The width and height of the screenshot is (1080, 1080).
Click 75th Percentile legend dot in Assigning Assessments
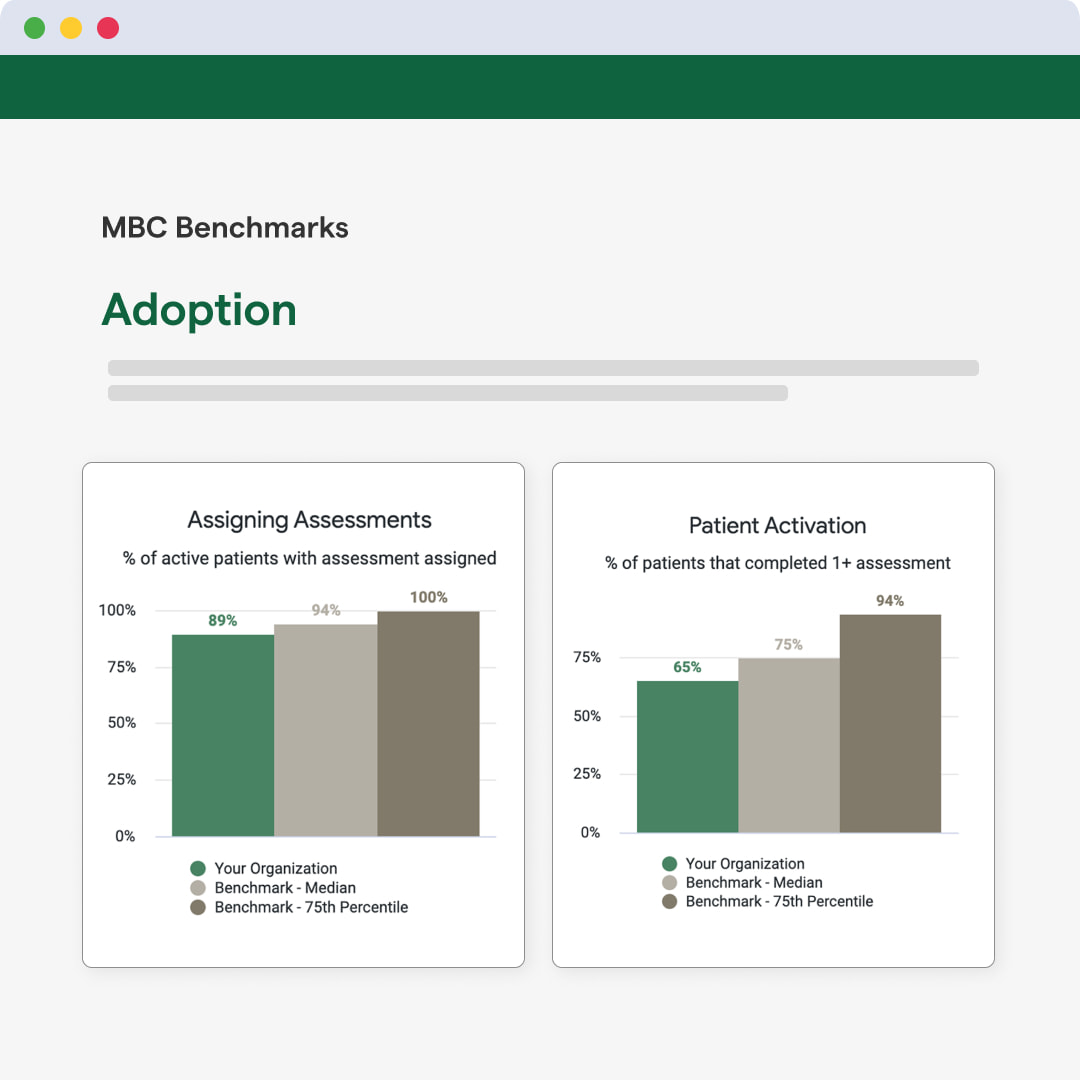click(x=198, y=907)
